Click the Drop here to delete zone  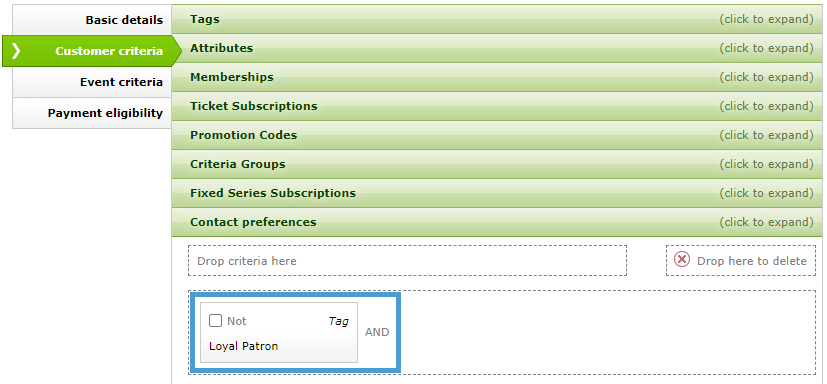coord(741,260)
